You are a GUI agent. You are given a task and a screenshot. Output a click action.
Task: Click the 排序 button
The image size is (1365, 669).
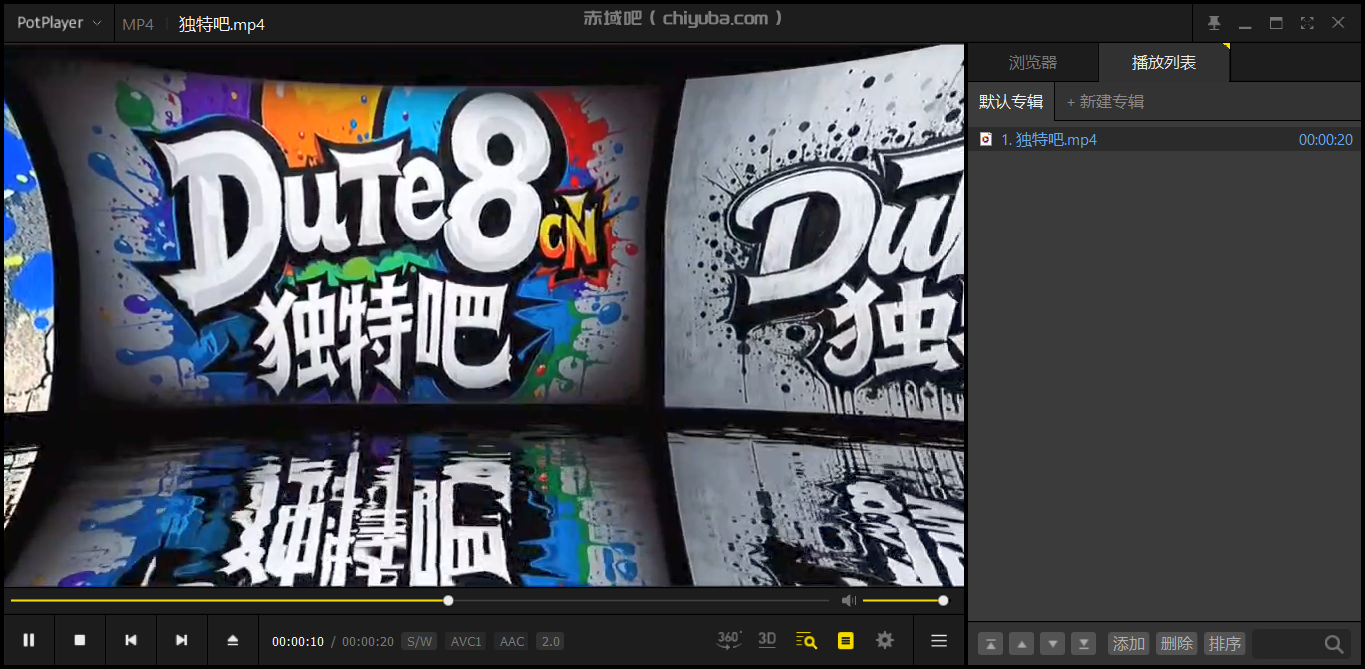pos(1225,644)
